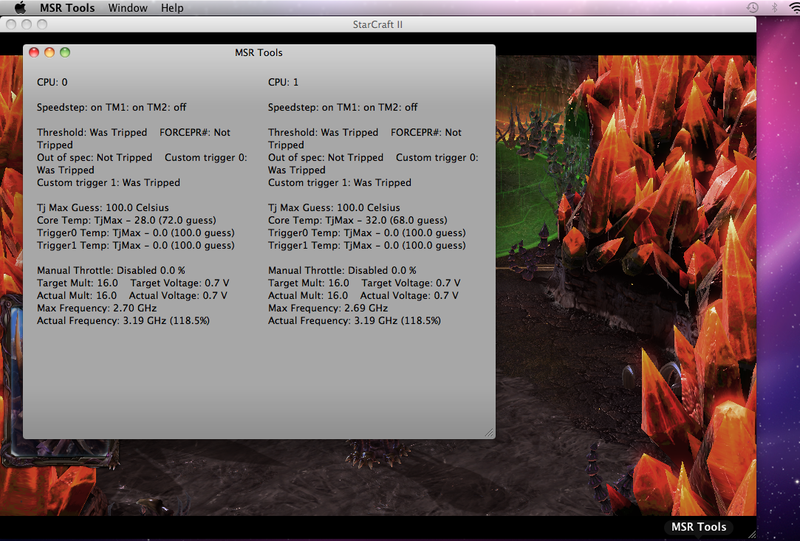Click CPU 0 'Actual Voltage: 0.7 V' value
Viewport: 800px width, 541px height.
point(178,296)
